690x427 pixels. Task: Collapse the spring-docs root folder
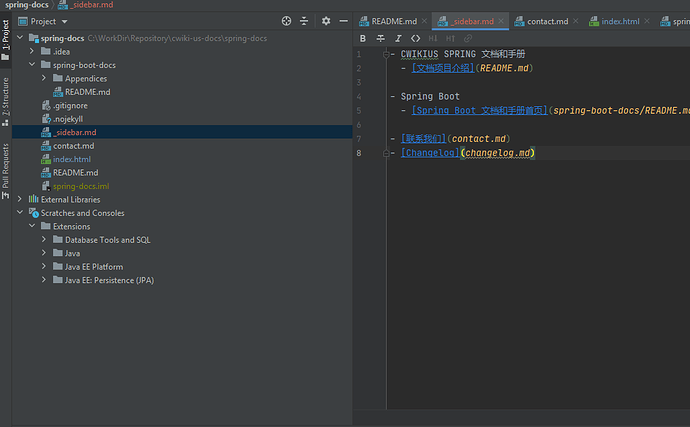pos(20,38)
